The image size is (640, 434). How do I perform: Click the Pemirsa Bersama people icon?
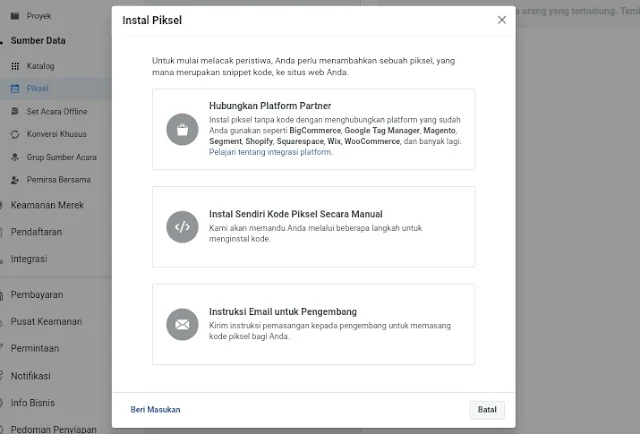tap(15, 180)
